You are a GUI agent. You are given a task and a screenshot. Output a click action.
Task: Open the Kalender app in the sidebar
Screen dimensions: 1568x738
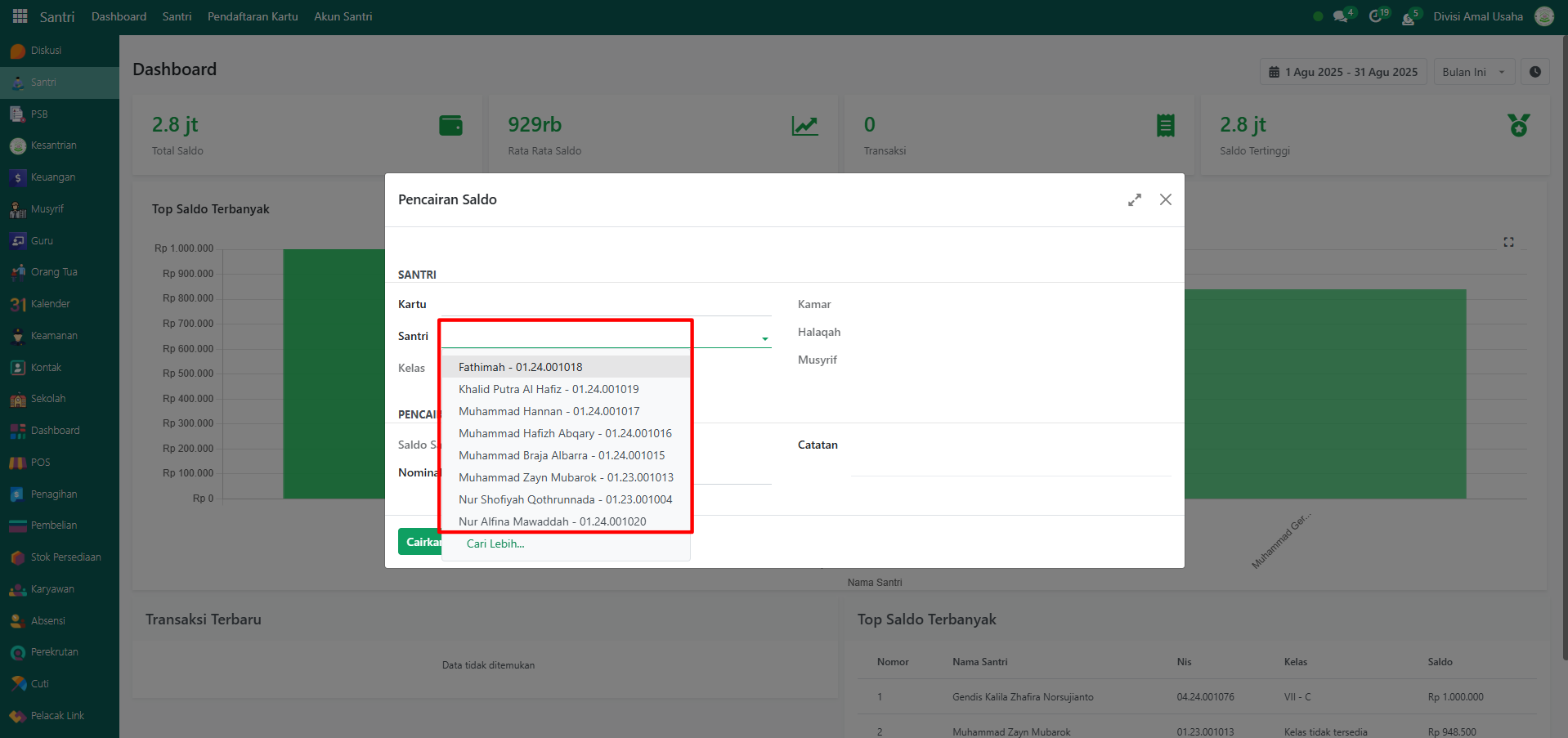click(50, 304)
